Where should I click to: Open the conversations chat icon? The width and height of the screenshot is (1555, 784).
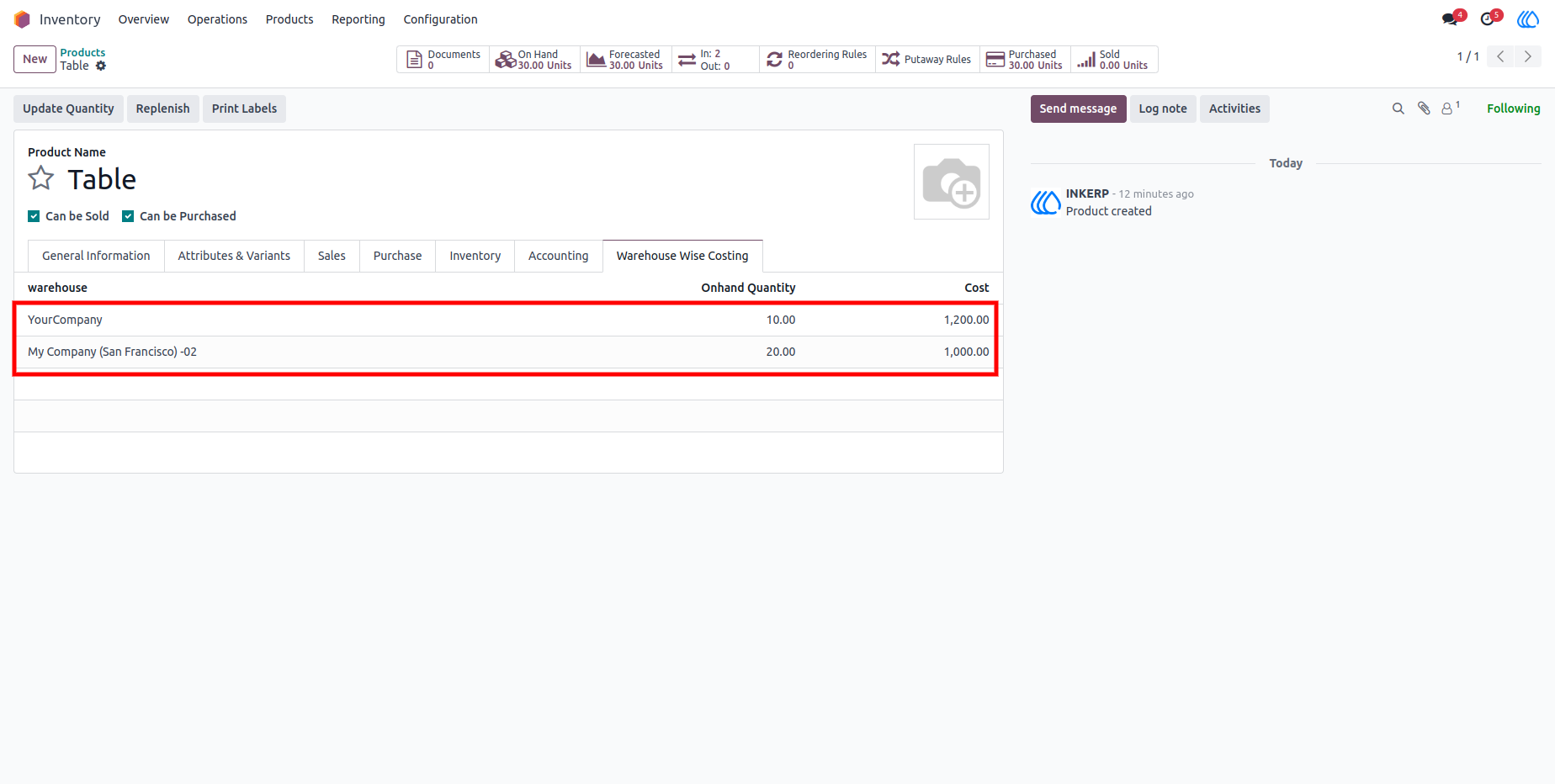[1451, 19]
